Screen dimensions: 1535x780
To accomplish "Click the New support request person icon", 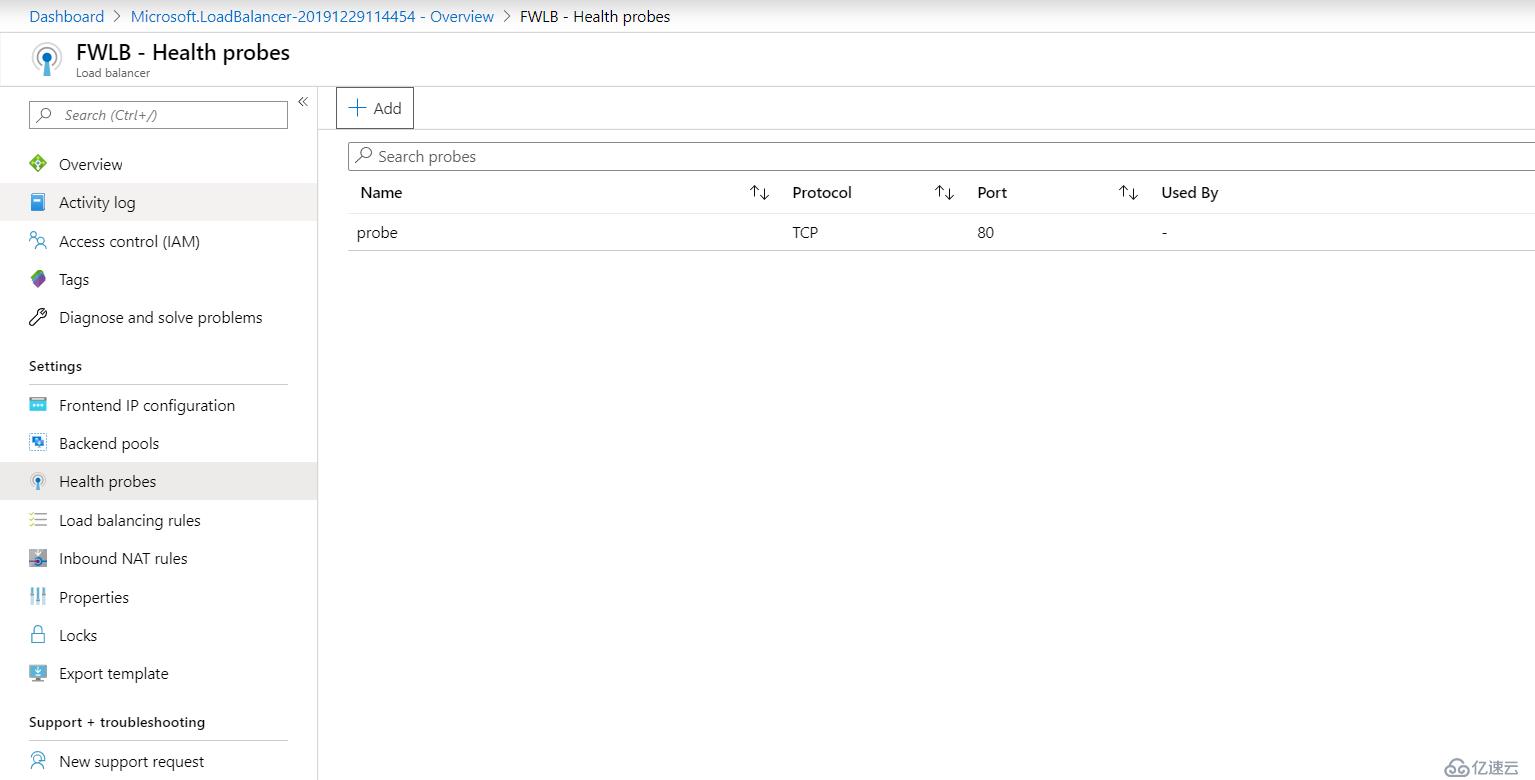I will pyautogui.click(x=38, y=761).
